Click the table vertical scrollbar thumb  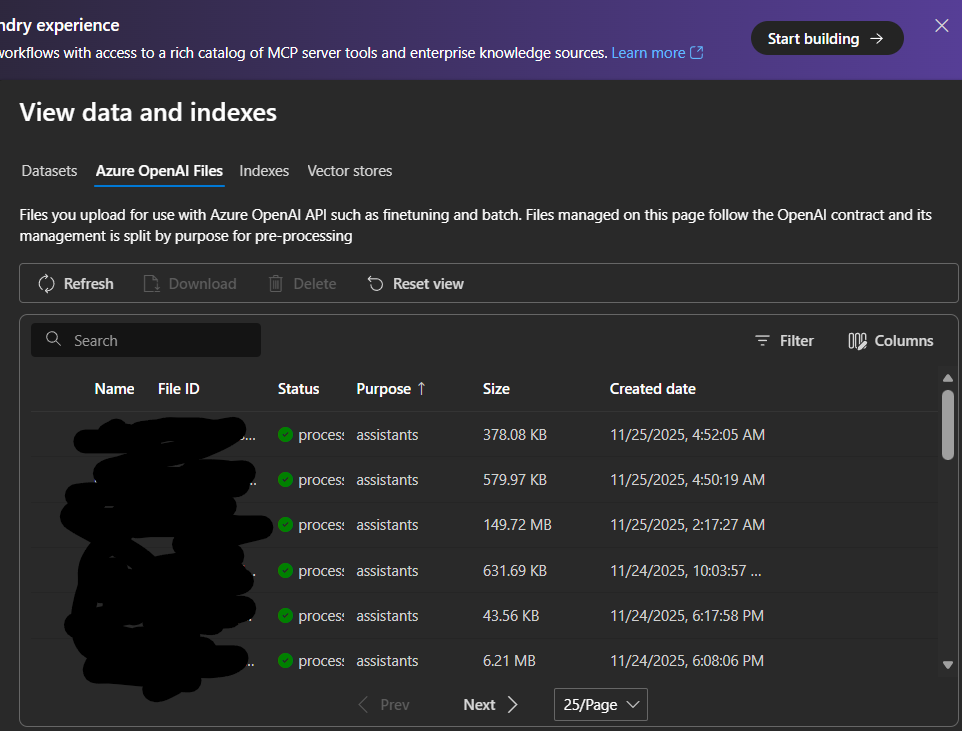coord(948,425)
